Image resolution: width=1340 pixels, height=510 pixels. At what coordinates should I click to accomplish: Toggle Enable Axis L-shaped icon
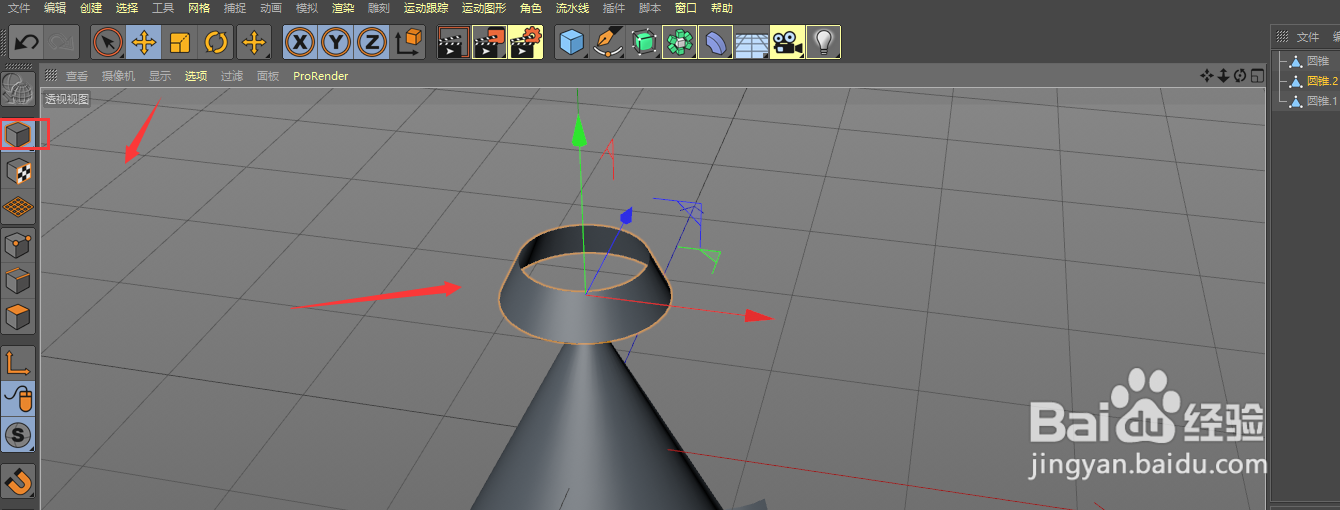click(18, 362)
